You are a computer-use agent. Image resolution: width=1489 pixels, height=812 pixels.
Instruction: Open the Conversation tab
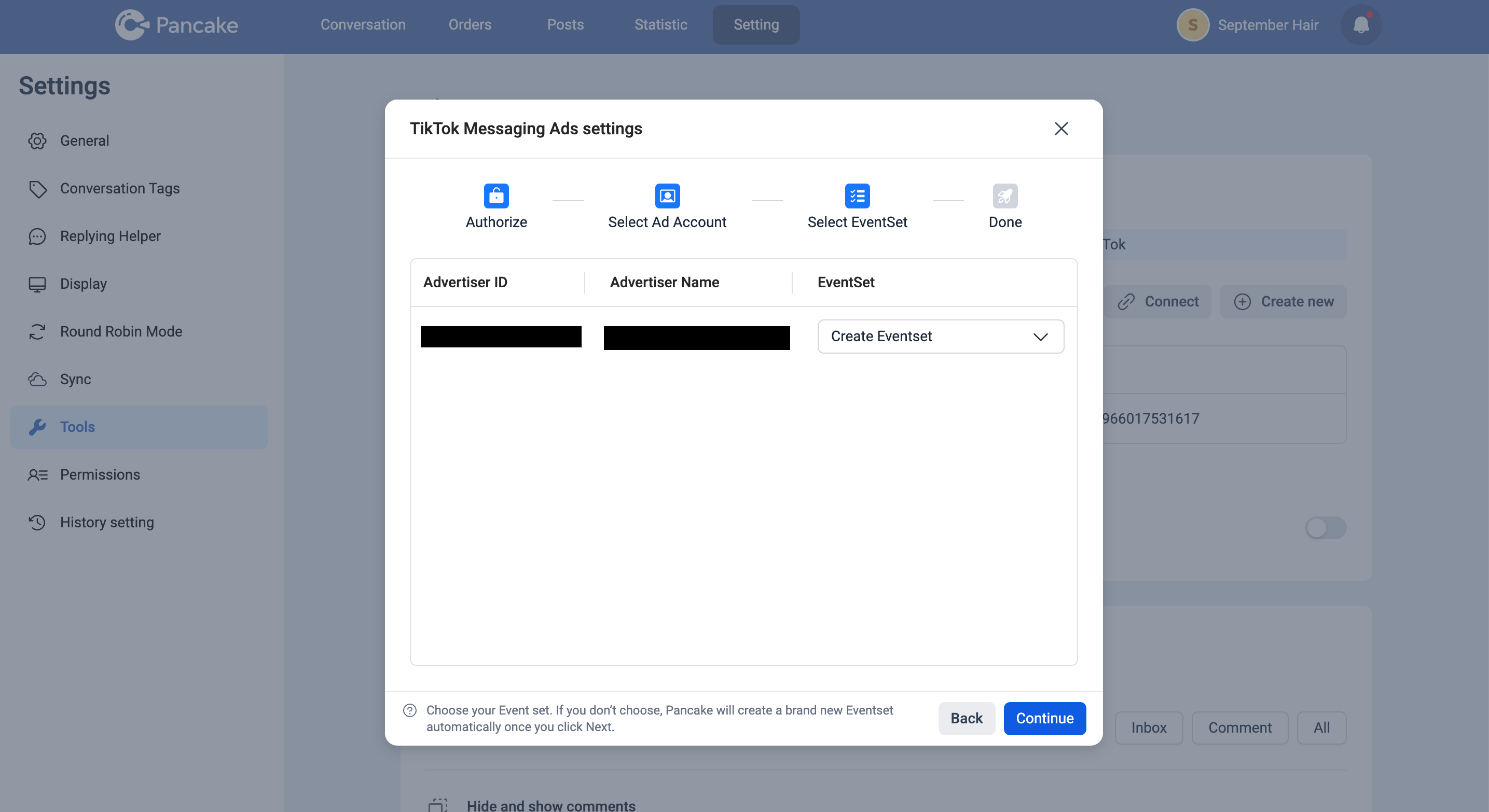coord(363,25)
